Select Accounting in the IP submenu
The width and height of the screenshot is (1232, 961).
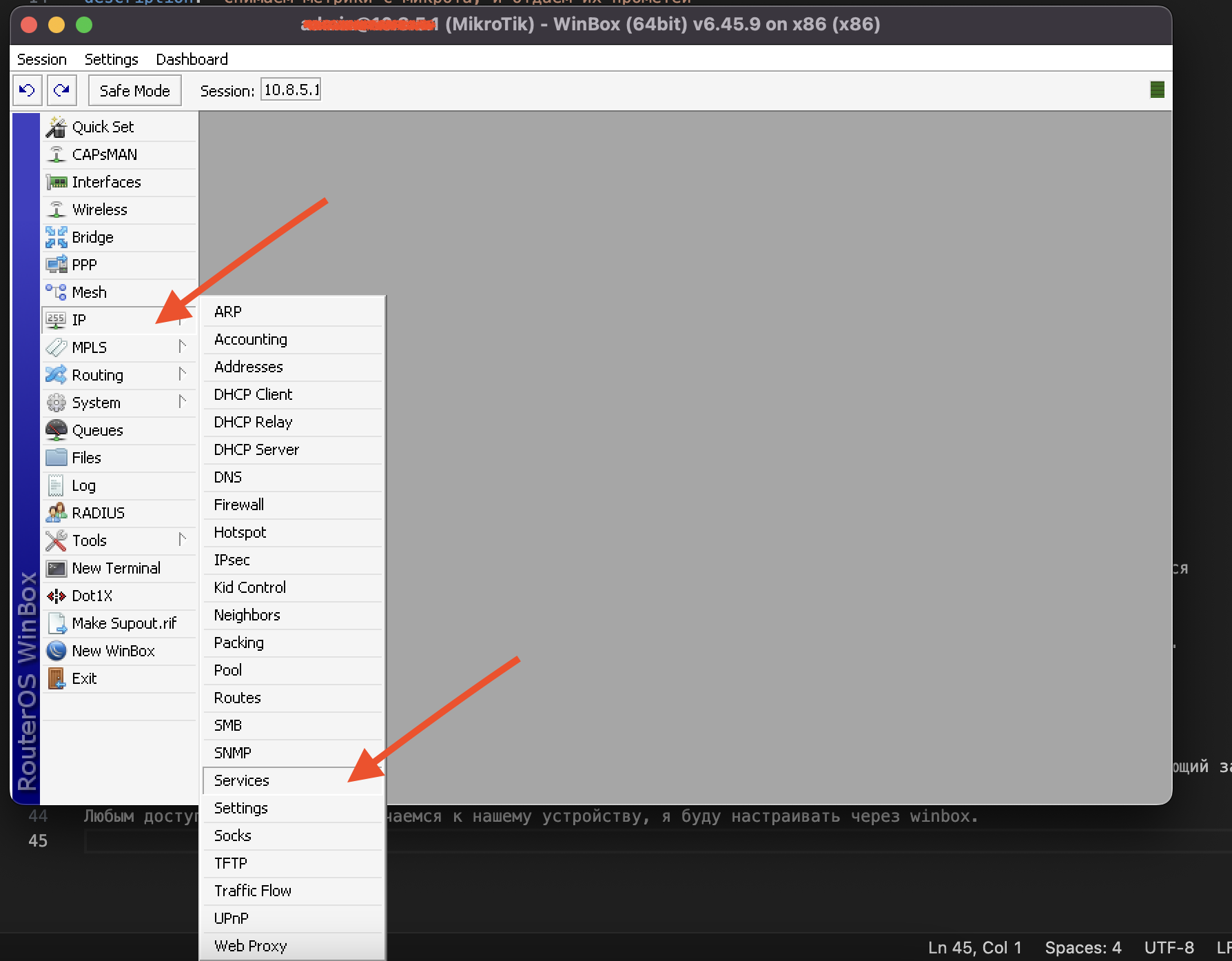pos(293,339)
